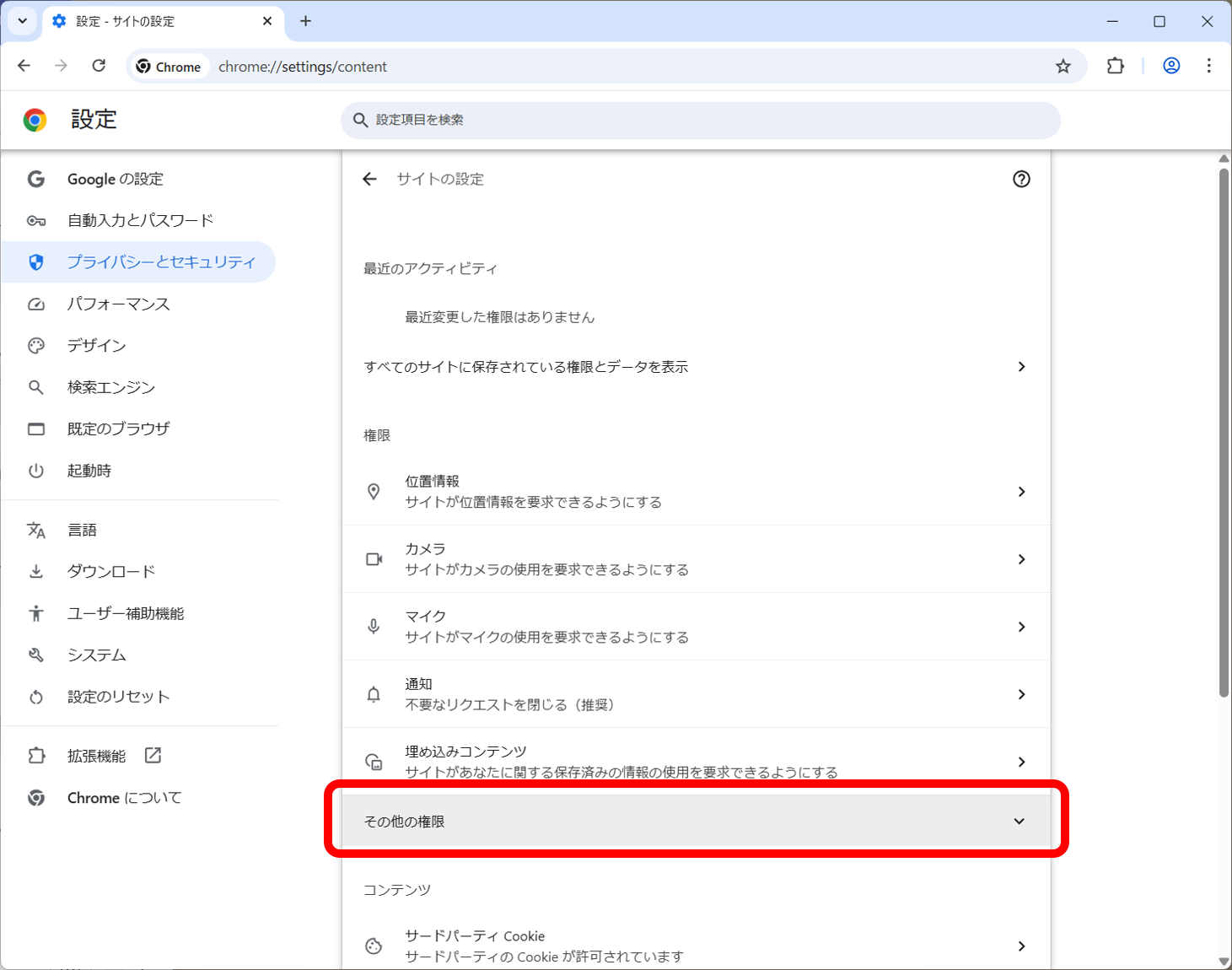The height and width of the screenshot is (970, 1232).
Task: Click the chevron on カメラ row
Action: tap(1021, 559)
